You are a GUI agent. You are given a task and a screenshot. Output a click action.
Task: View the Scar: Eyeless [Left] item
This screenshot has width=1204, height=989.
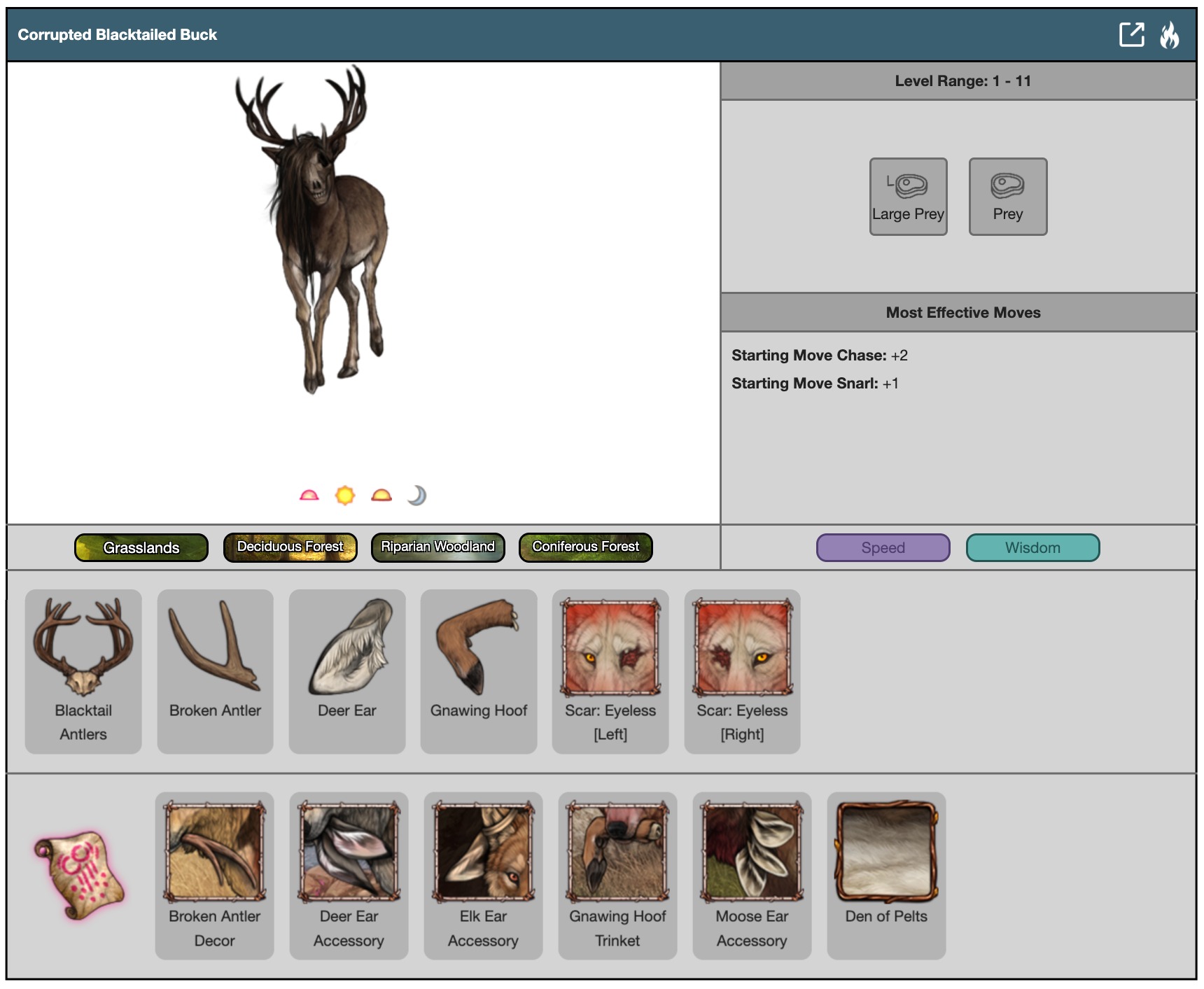(610, 671)
